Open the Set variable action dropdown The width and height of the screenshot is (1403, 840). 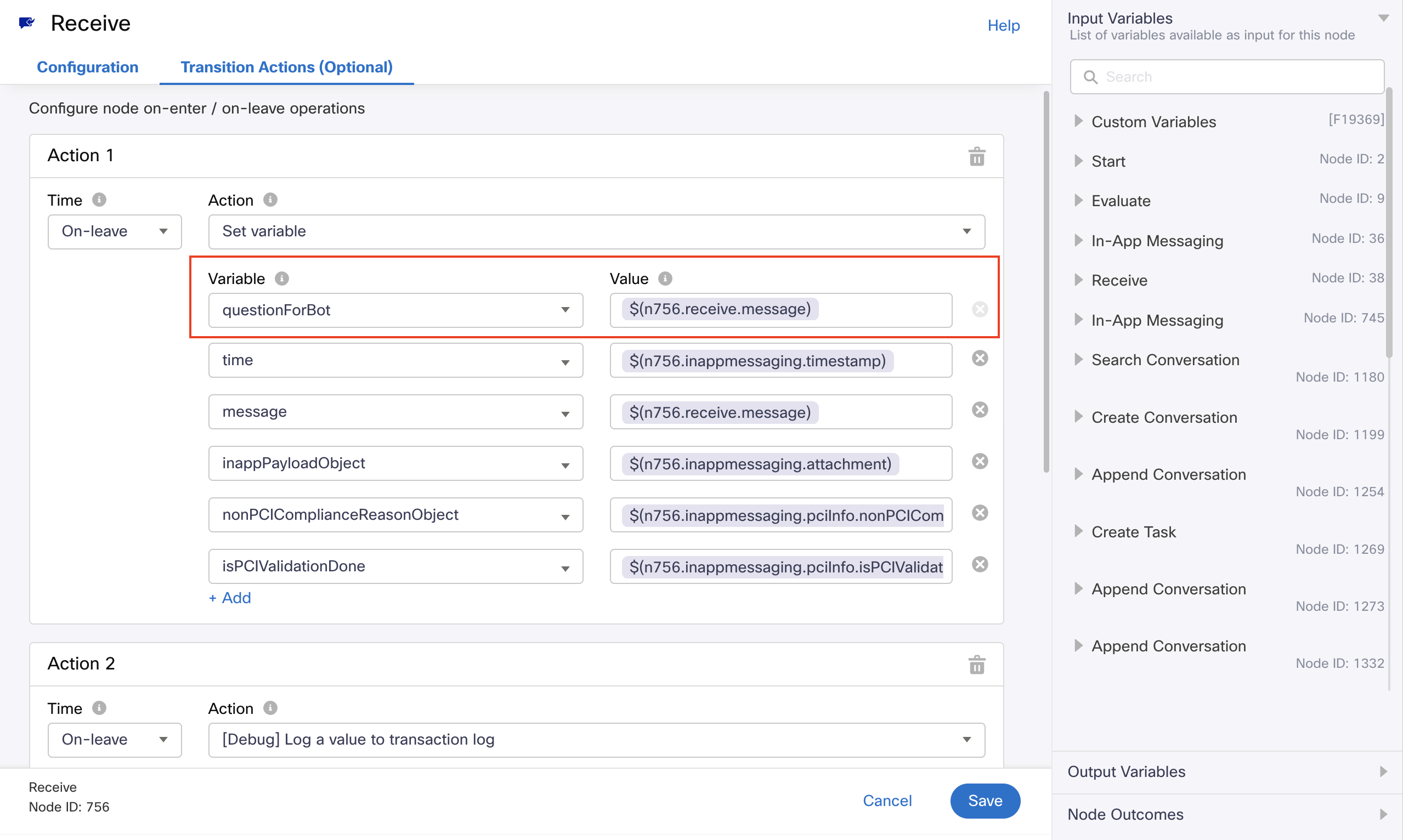pyautogui.click(x=596, y=231)
